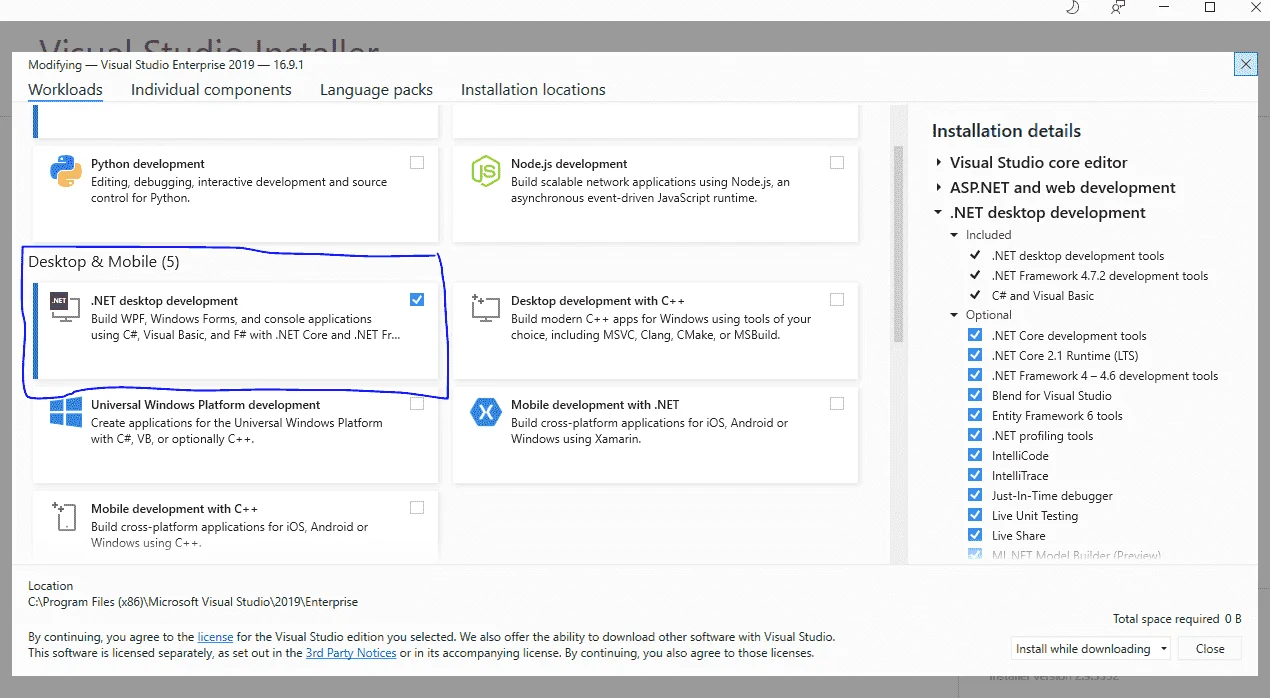The image size is (1270, 698).
Task: Collapse .NET desktop development details
Action: (939, 213)
